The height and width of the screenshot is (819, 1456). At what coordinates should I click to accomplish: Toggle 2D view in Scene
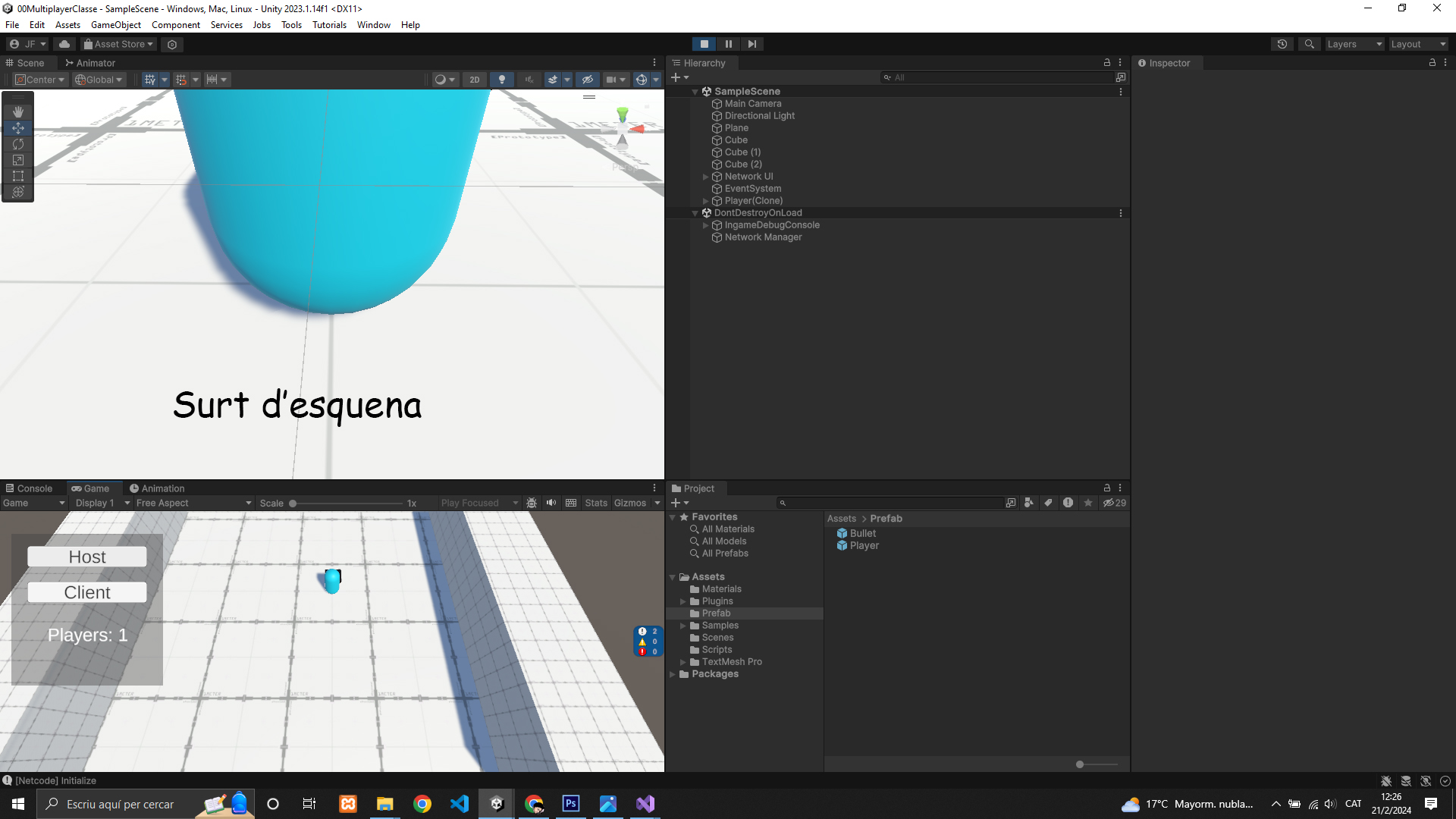coord(475,80)
